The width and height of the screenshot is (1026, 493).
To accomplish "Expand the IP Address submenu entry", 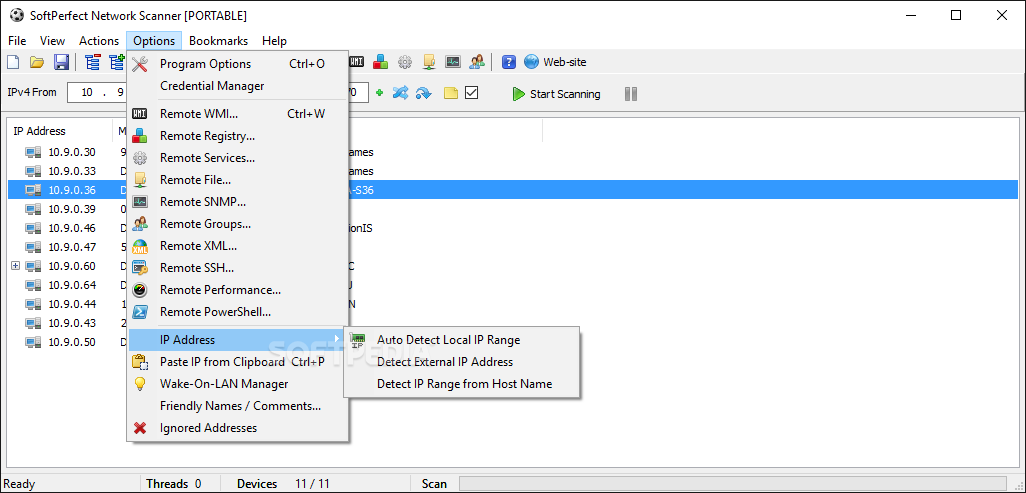I will click(x=237, y=340).
